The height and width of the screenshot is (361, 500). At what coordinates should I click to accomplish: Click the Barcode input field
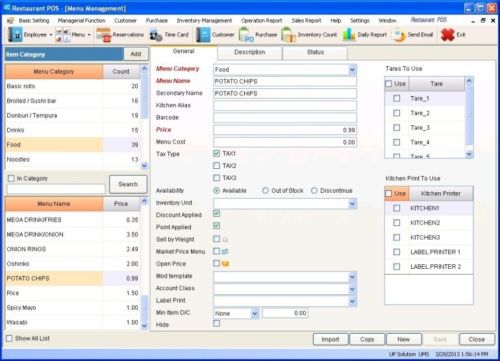[285, 117]
